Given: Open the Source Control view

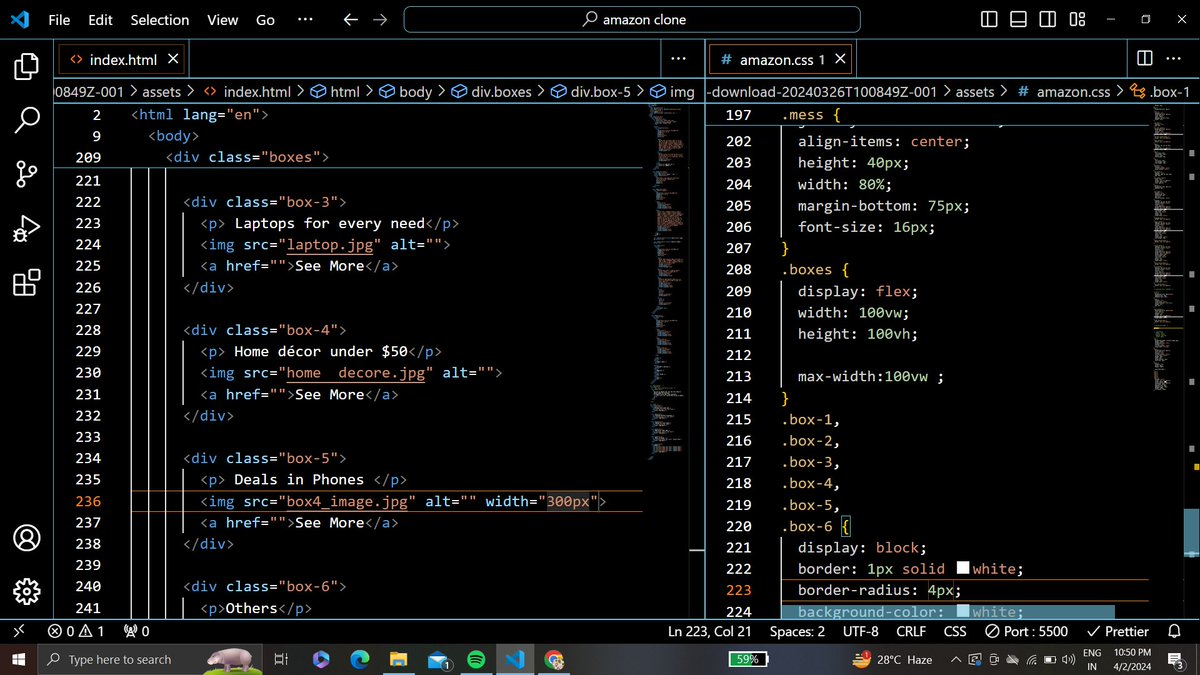Looking at the screenshot, I should [x=26, y=174].
